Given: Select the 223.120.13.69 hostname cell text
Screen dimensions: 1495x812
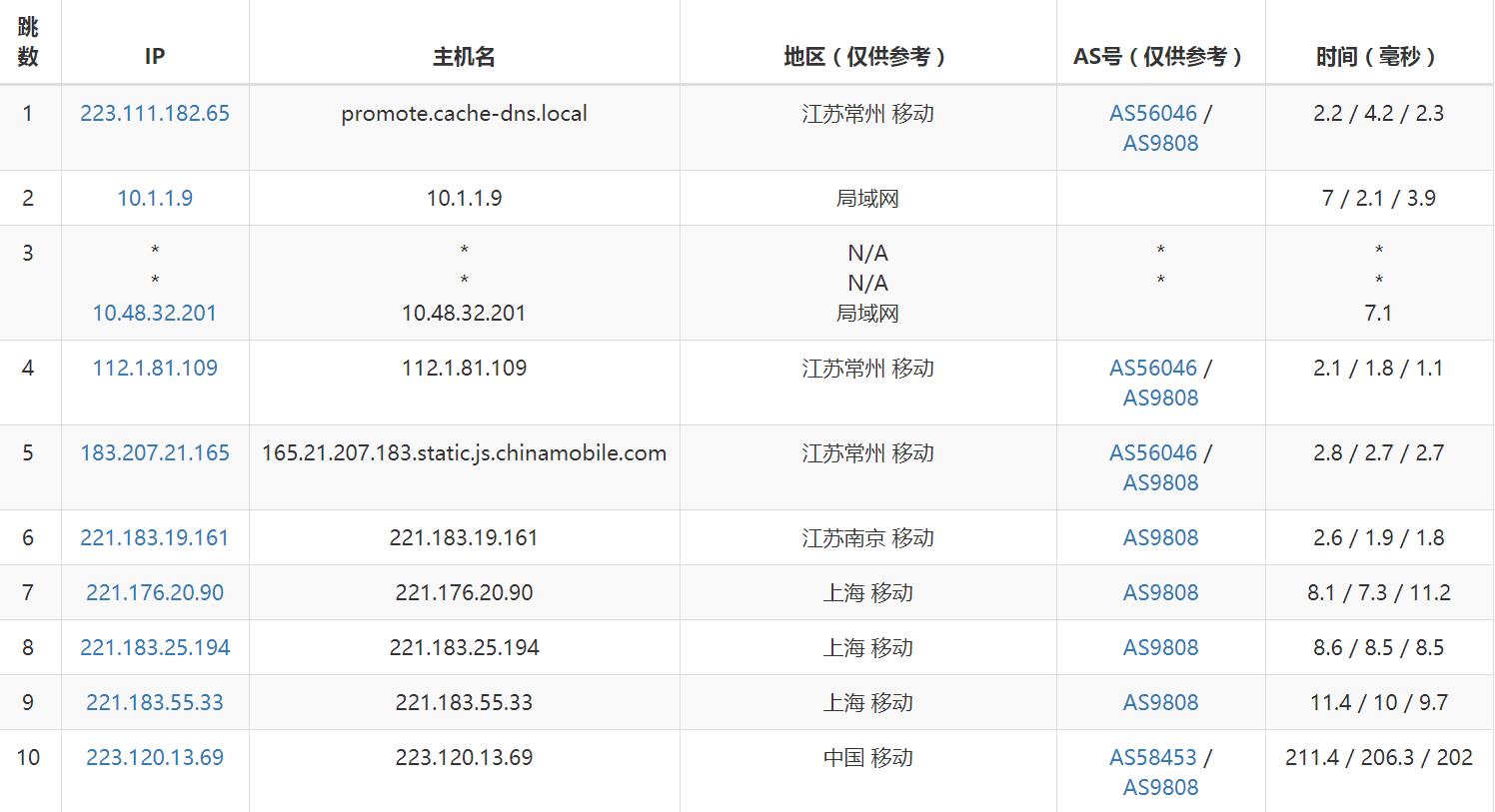Looking at the screenshot, I should [x=464, y=757].
